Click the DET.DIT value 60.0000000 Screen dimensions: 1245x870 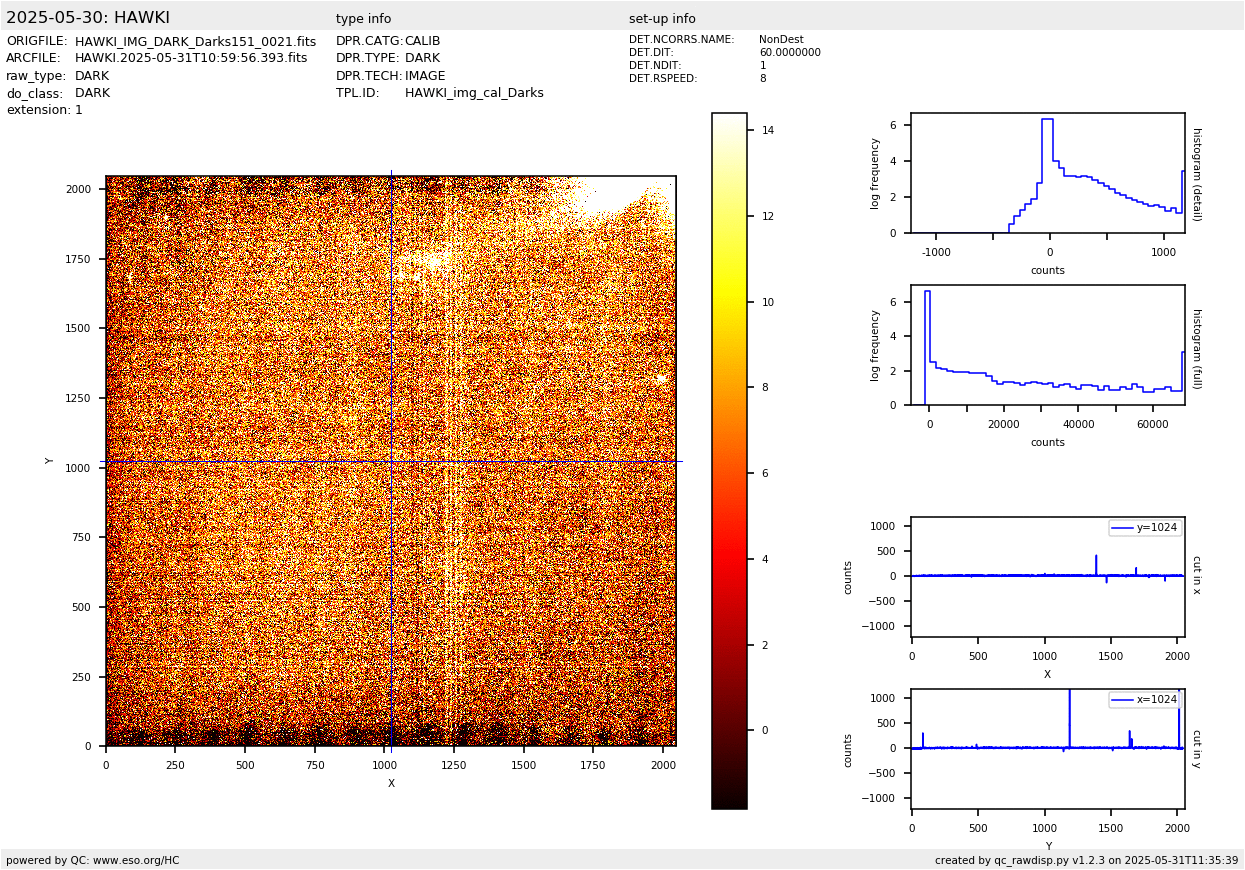[789, 53]
